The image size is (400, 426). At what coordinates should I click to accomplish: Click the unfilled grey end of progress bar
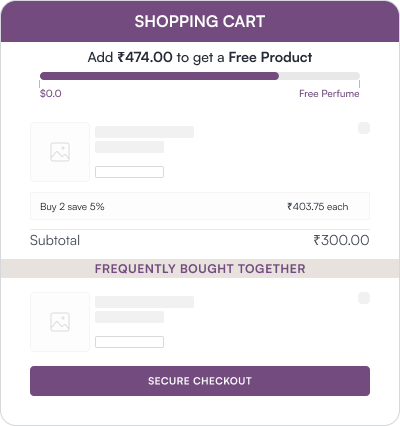[319, 76]
